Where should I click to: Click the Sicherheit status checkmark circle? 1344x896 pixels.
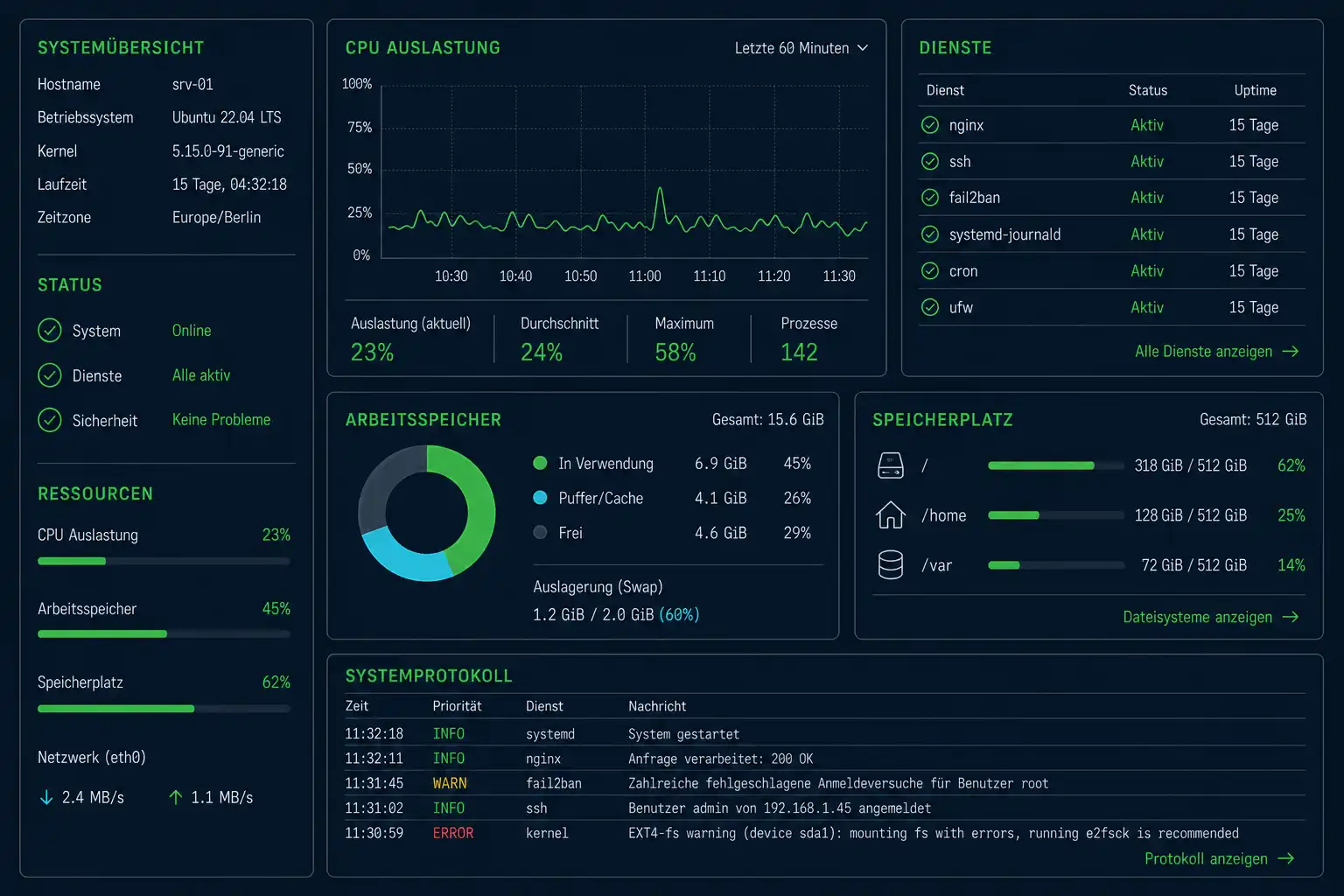tap(50, 420)
